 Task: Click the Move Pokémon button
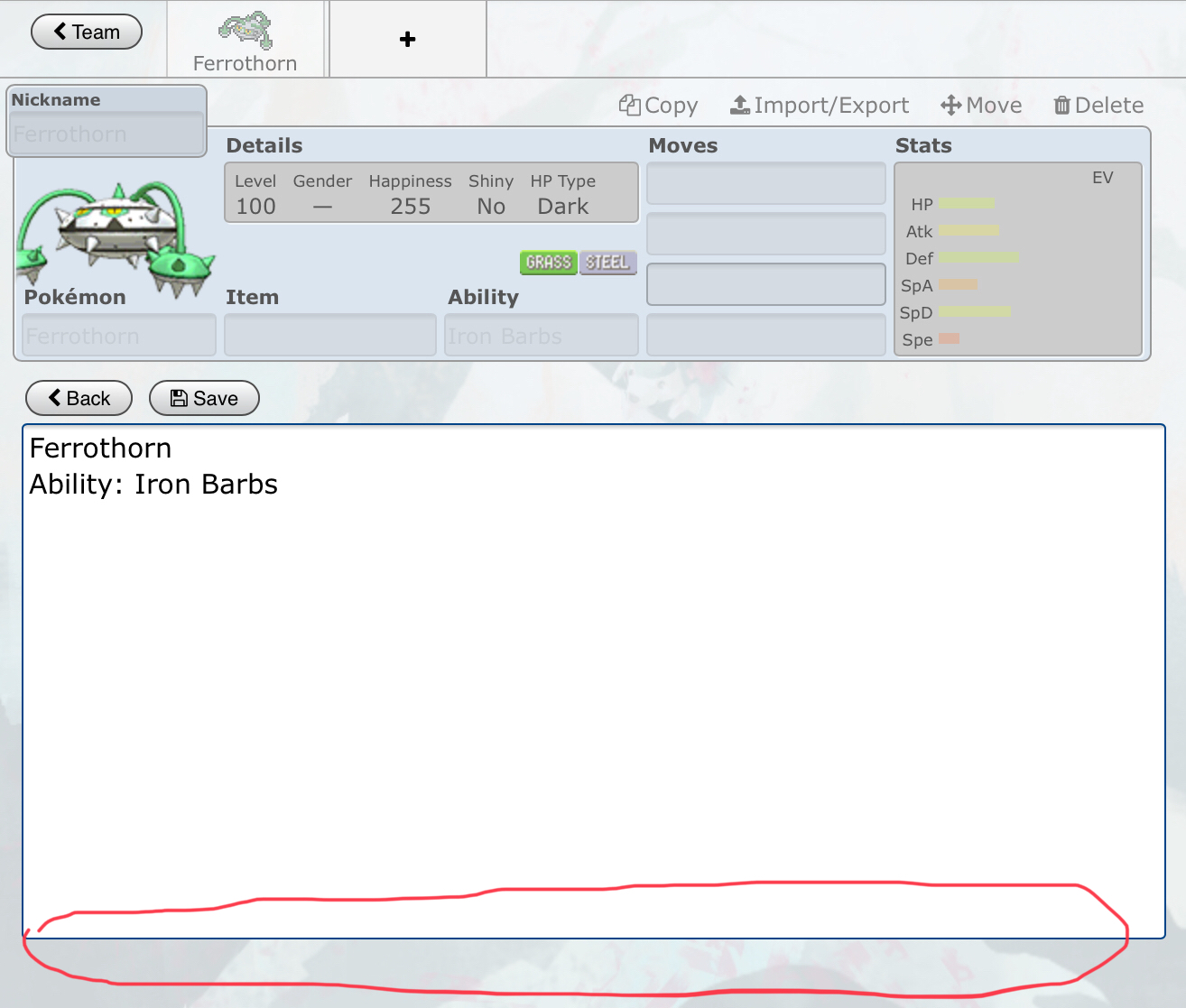click(x=981, y=106)
